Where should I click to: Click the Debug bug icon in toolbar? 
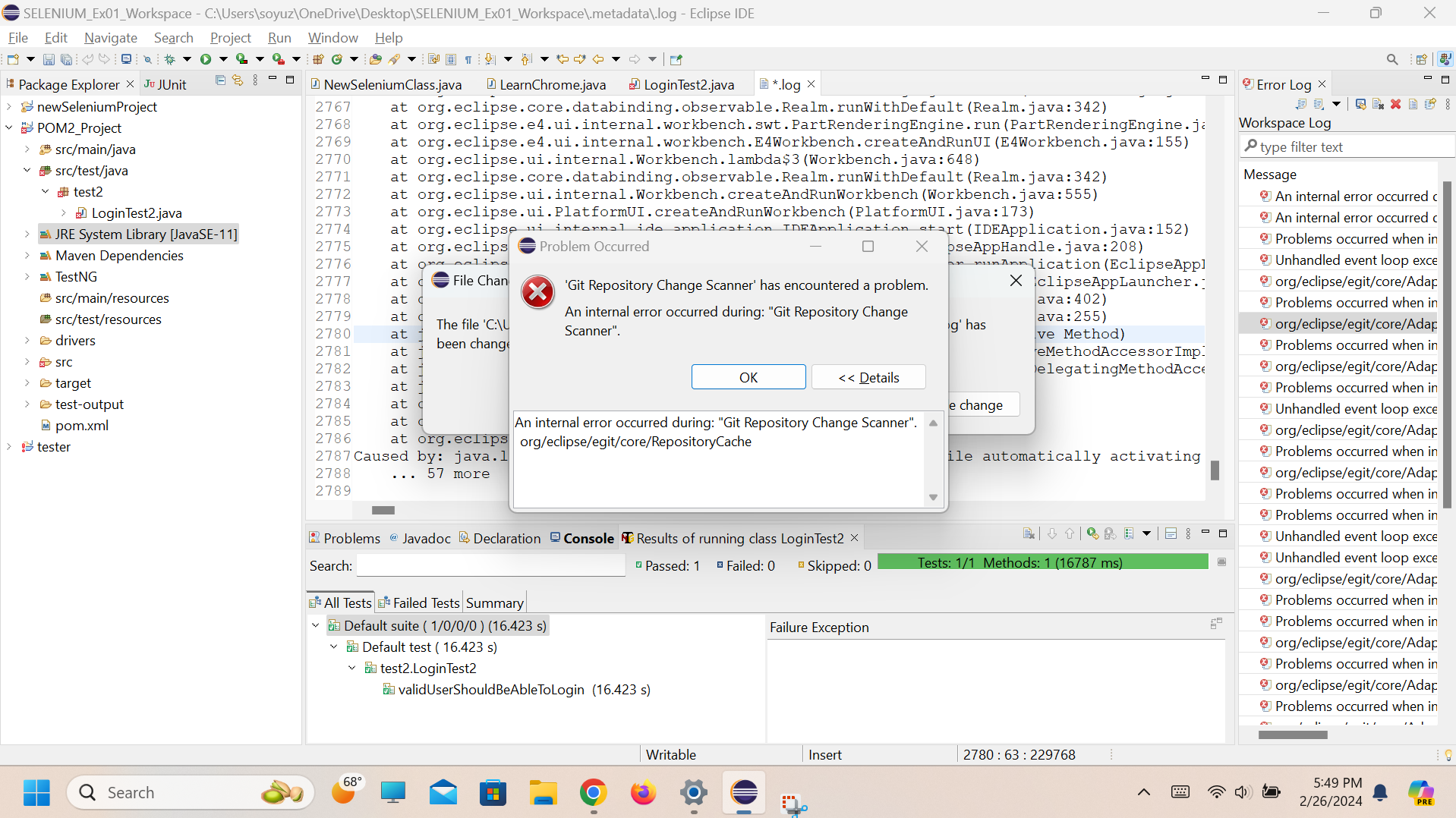[170, 59]
